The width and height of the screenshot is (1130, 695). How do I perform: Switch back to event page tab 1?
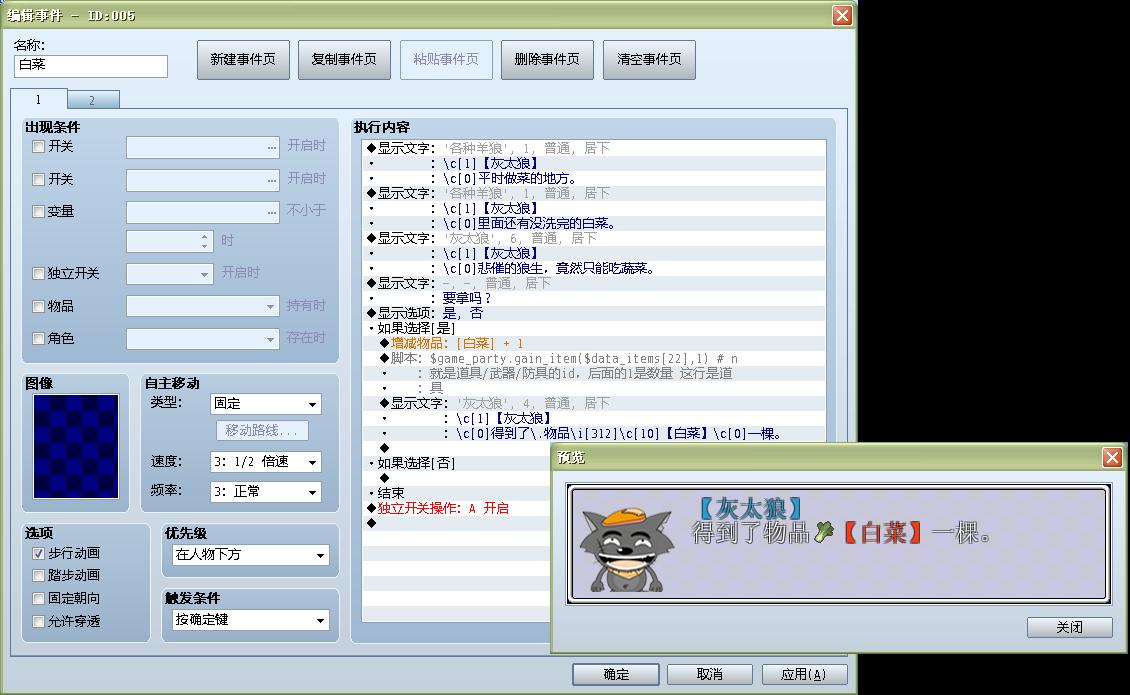point(40,99)
